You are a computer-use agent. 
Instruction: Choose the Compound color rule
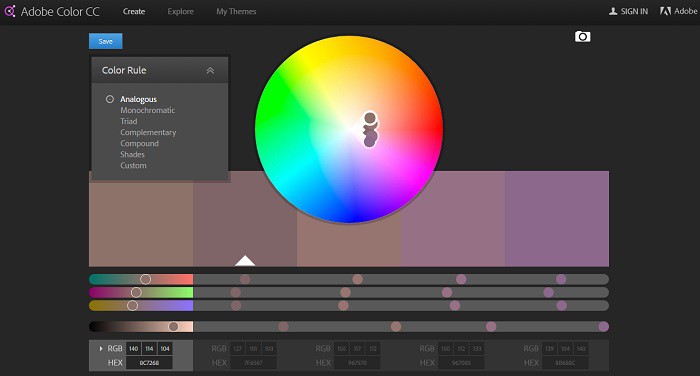pos(139,143)
